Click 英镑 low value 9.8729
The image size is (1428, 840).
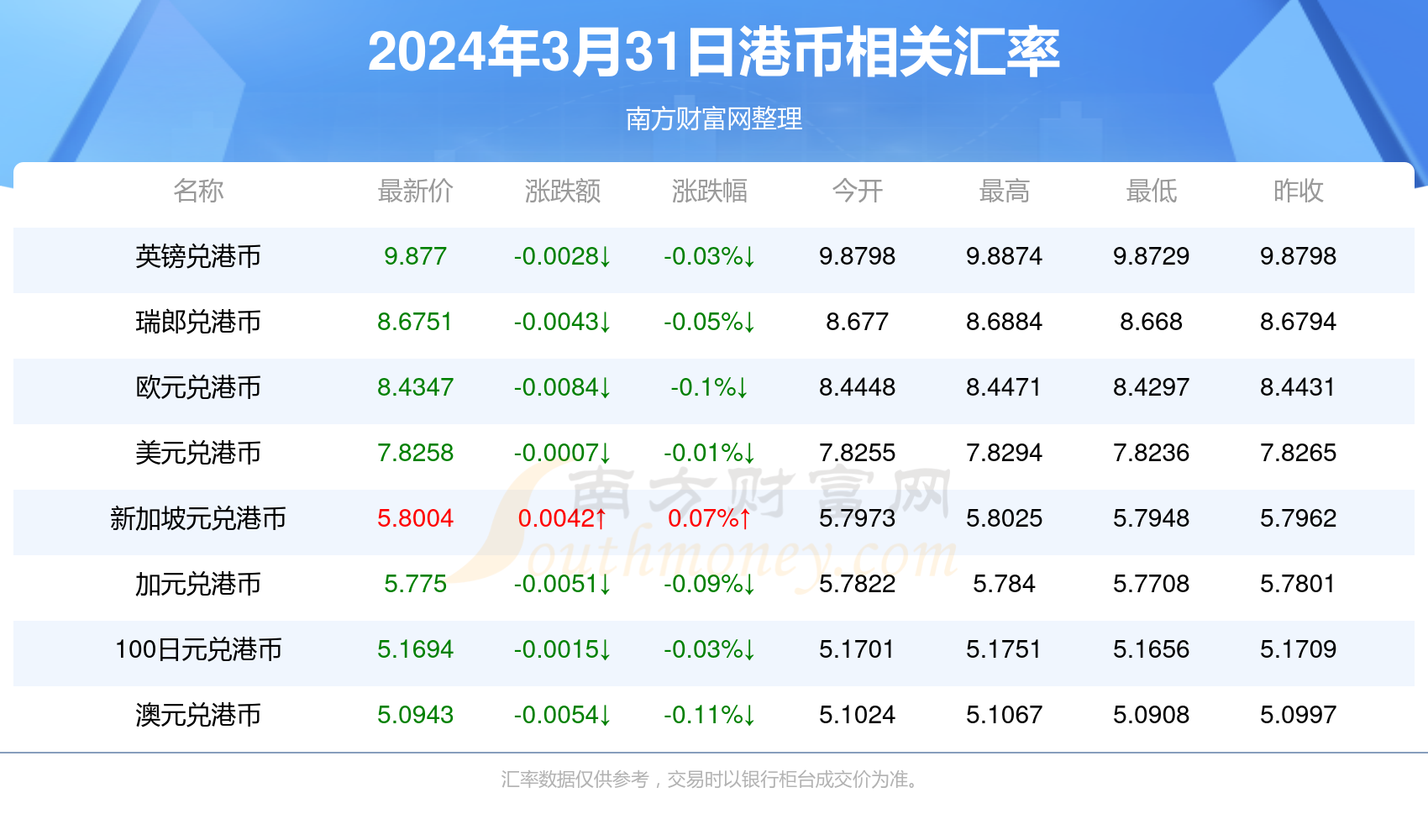[1151, 256]
